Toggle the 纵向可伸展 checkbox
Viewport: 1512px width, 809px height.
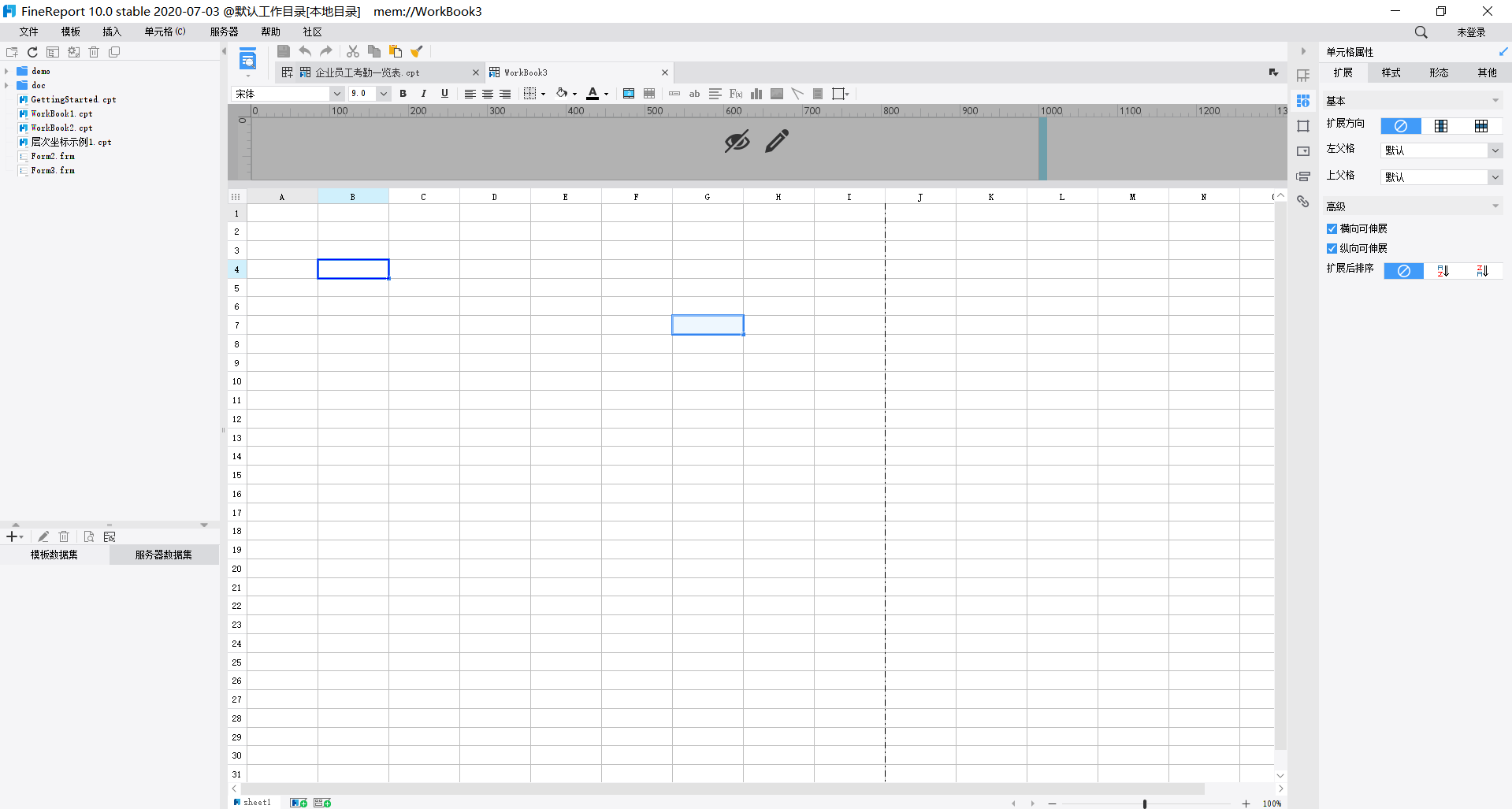[1332, 249]
